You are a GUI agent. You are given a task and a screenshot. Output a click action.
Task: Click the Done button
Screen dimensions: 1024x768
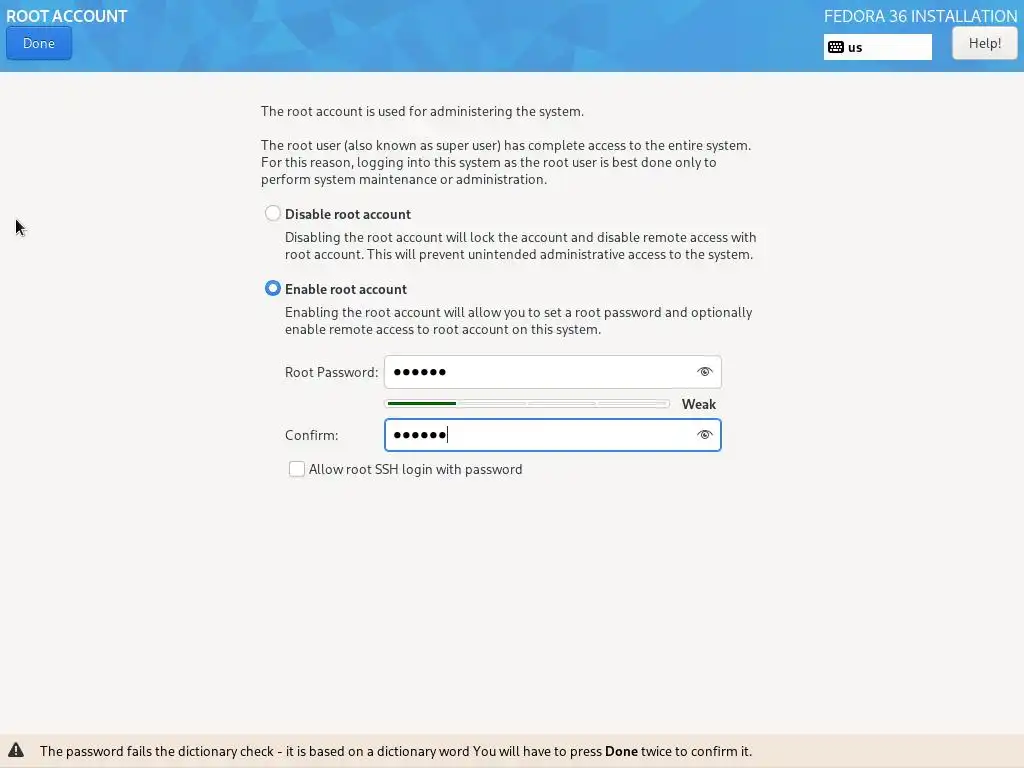39,43
